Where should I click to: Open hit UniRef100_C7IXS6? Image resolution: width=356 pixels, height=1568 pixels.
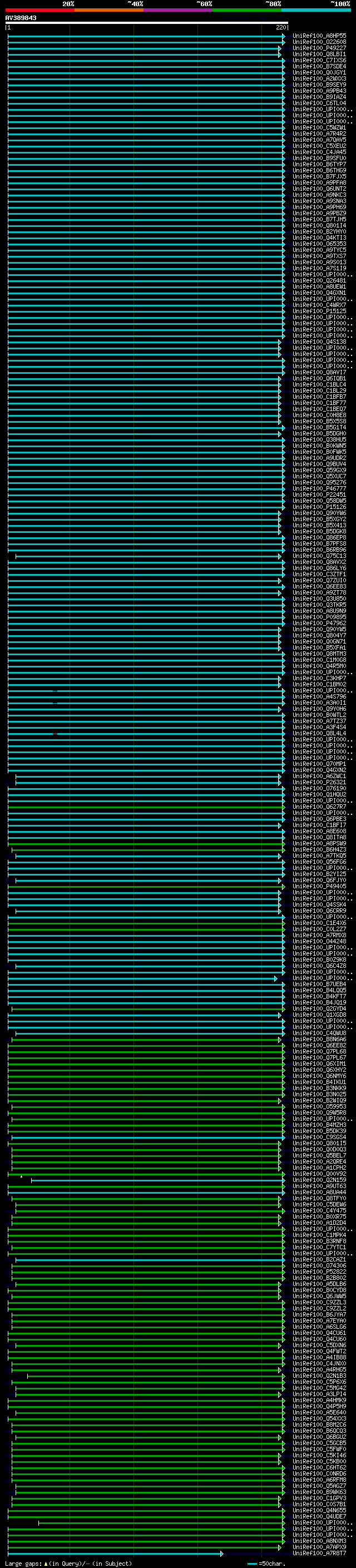[x=319, y=60]
